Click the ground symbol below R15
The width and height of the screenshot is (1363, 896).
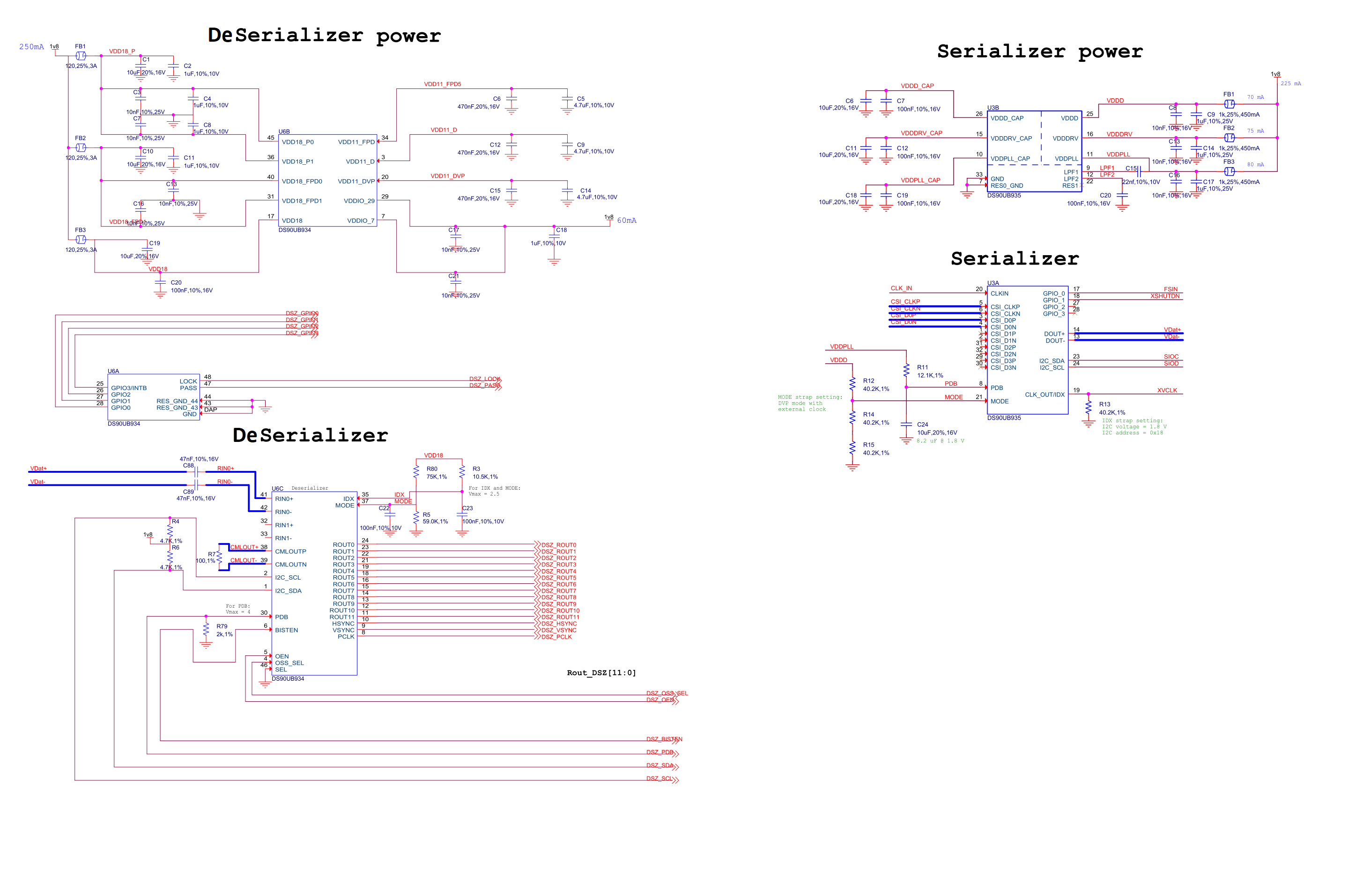852,468
